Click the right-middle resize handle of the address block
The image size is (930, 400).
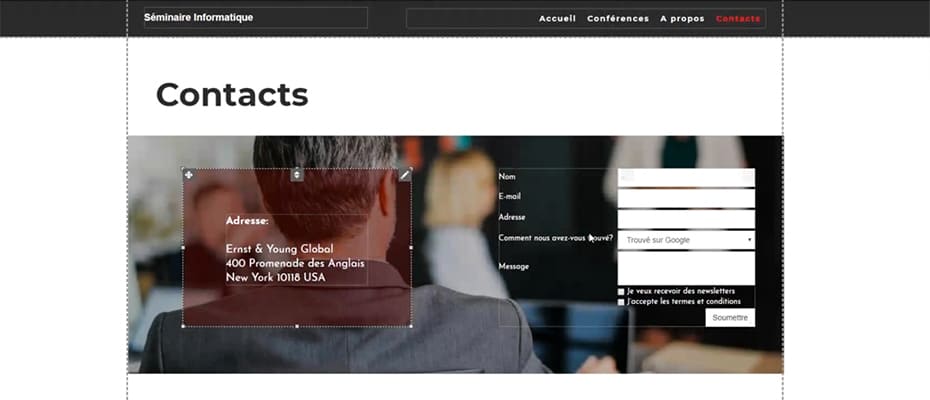[411, 247]
